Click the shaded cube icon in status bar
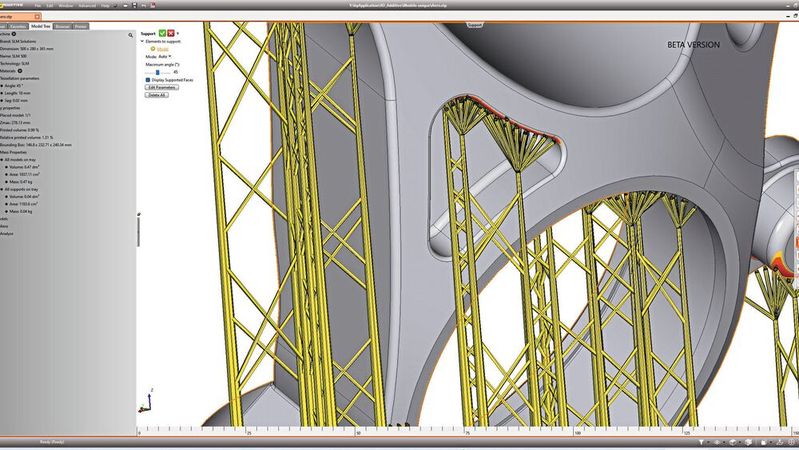This screenshot has width=799, height=450. point(749,442)
